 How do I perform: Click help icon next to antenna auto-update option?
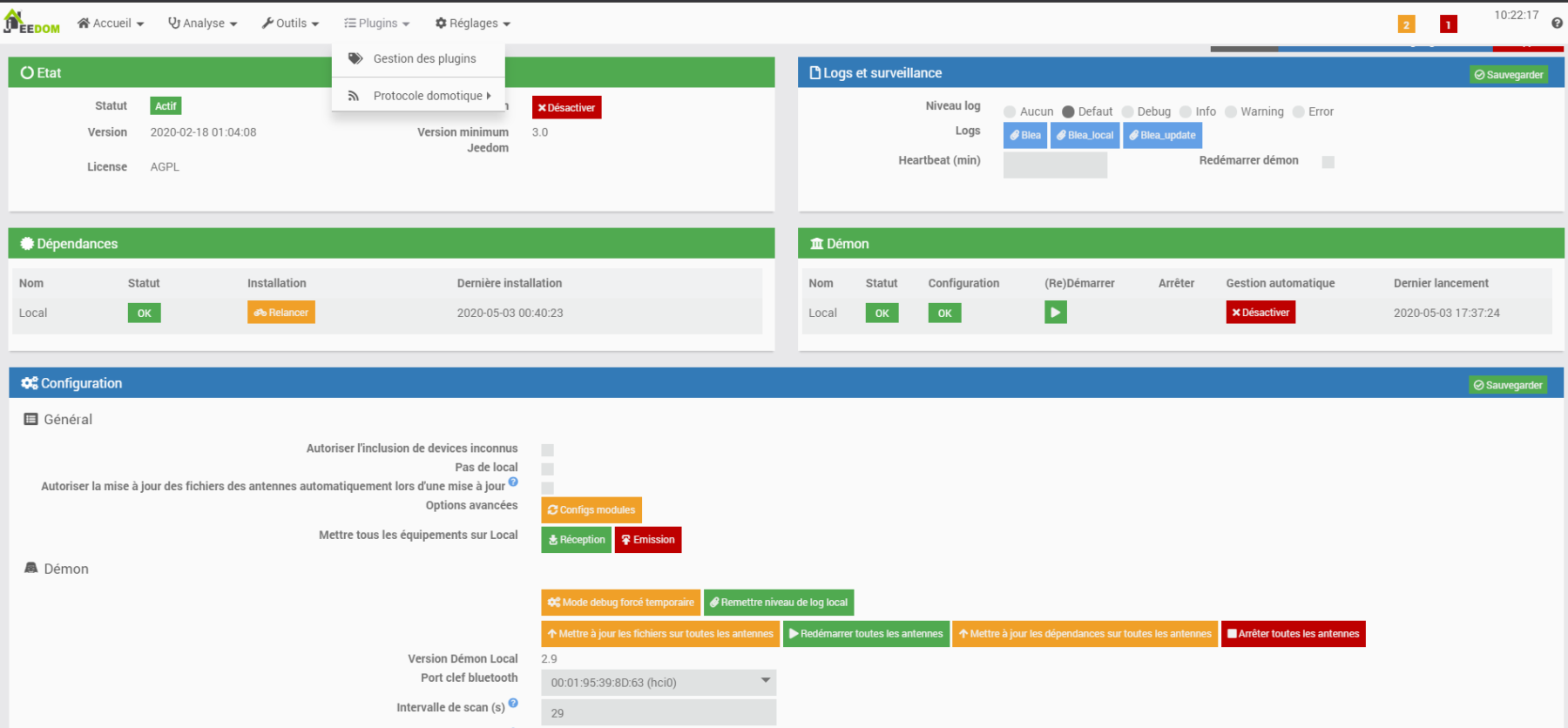coord(513,482)
